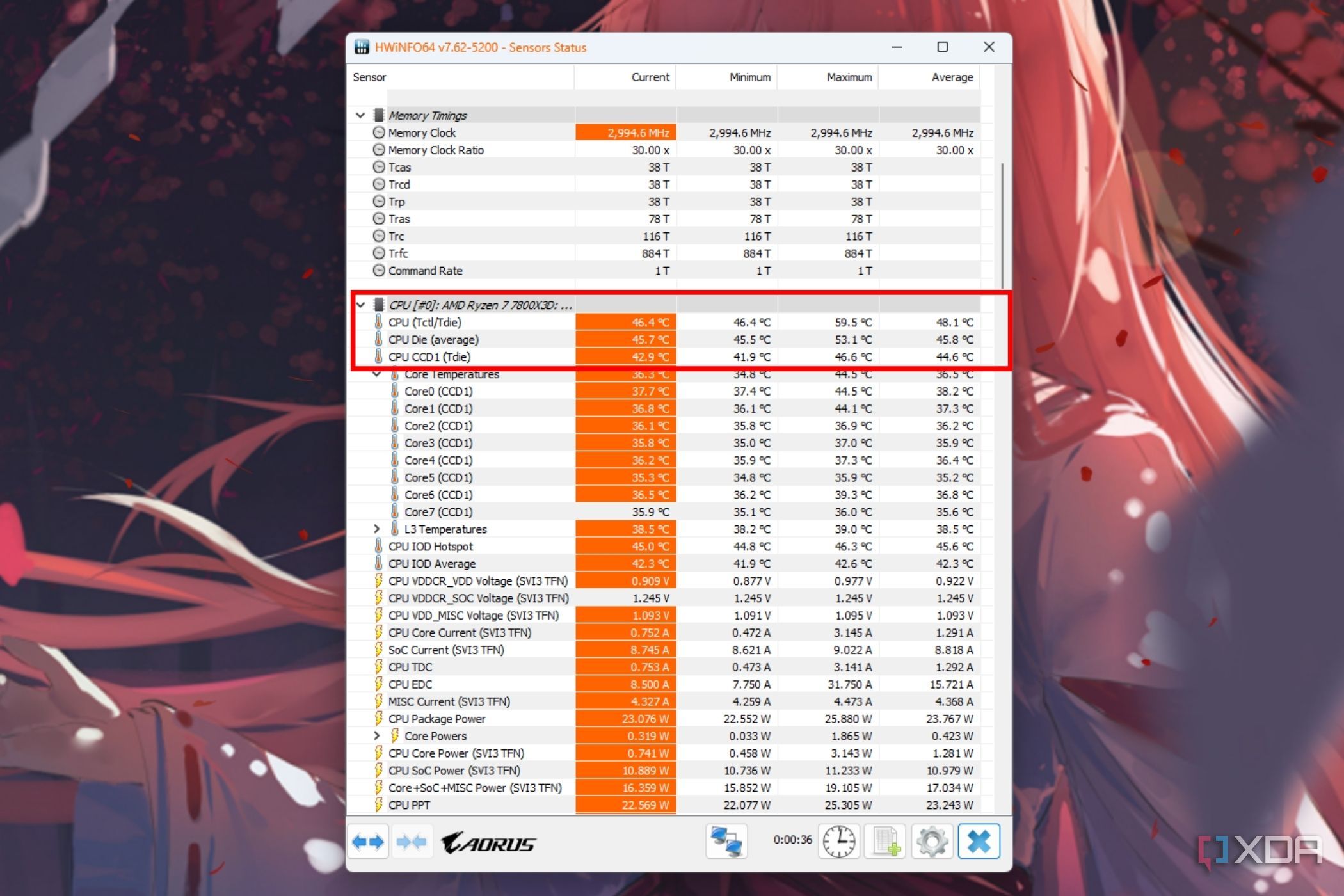The image size is (1344, 896).
Task: Click the HWiNFO64 icon in the title bar
Action: (362, 47)
